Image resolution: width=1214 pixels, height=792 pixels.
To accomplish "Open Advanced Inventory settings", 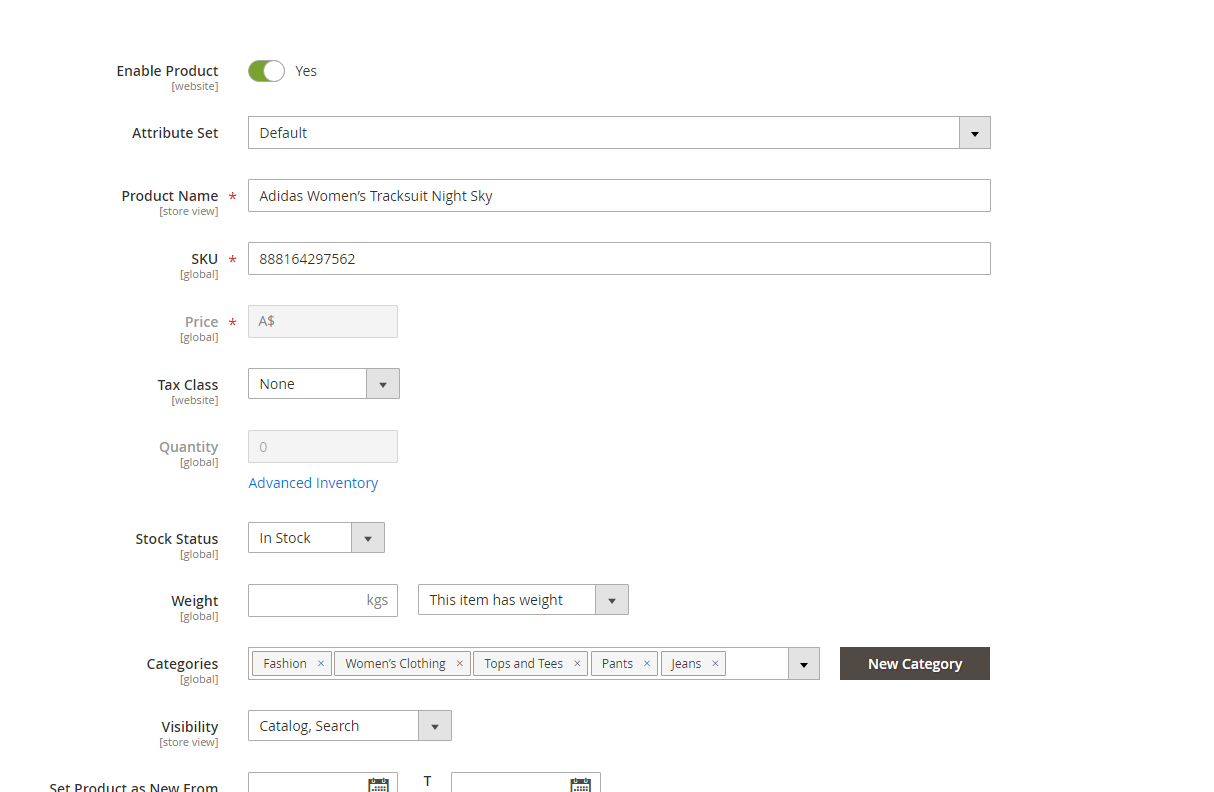I will (x=313, y=482).
